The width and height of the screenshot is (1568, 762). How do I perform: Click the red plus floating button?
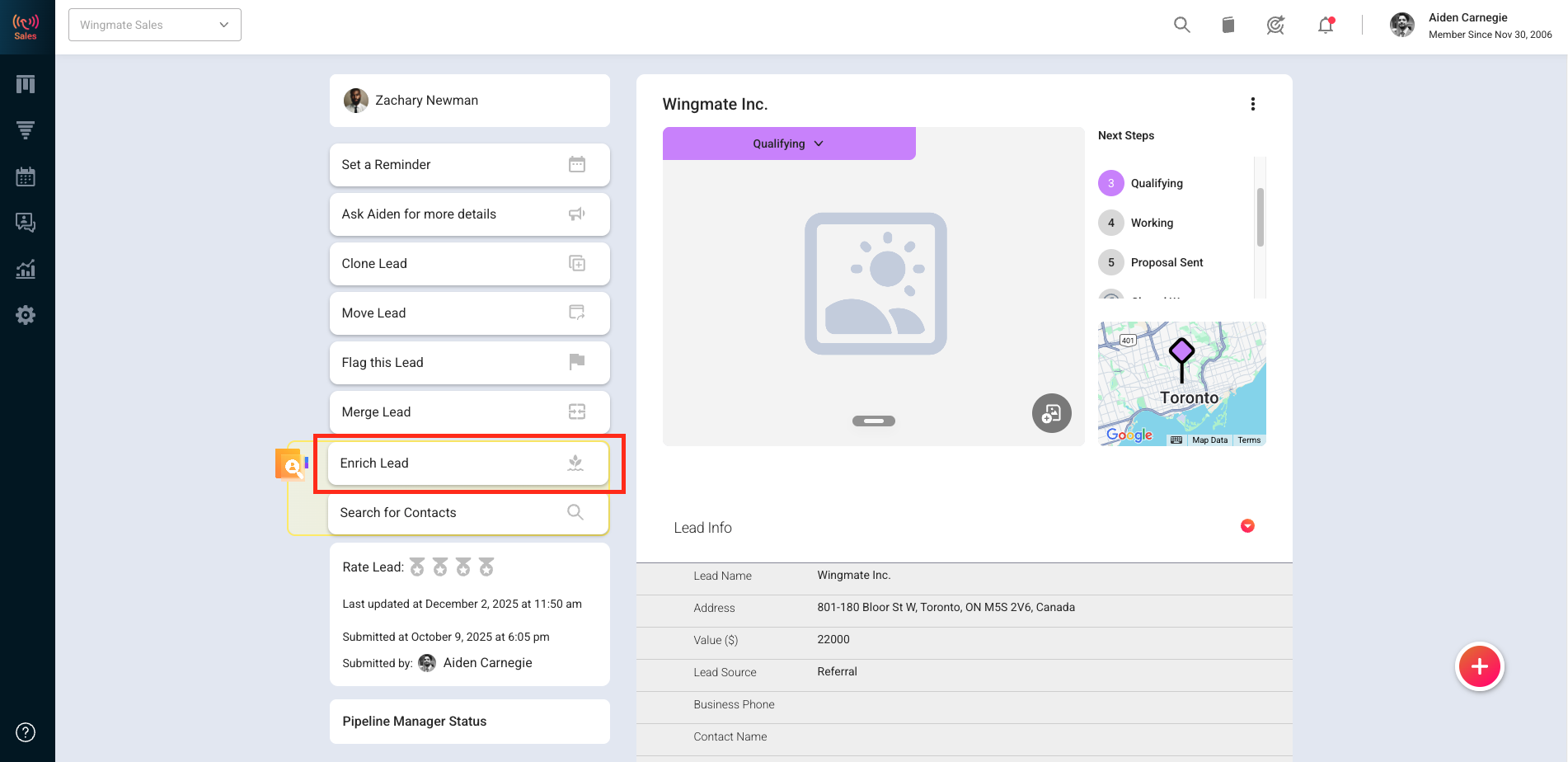(x=1480, y=667)
